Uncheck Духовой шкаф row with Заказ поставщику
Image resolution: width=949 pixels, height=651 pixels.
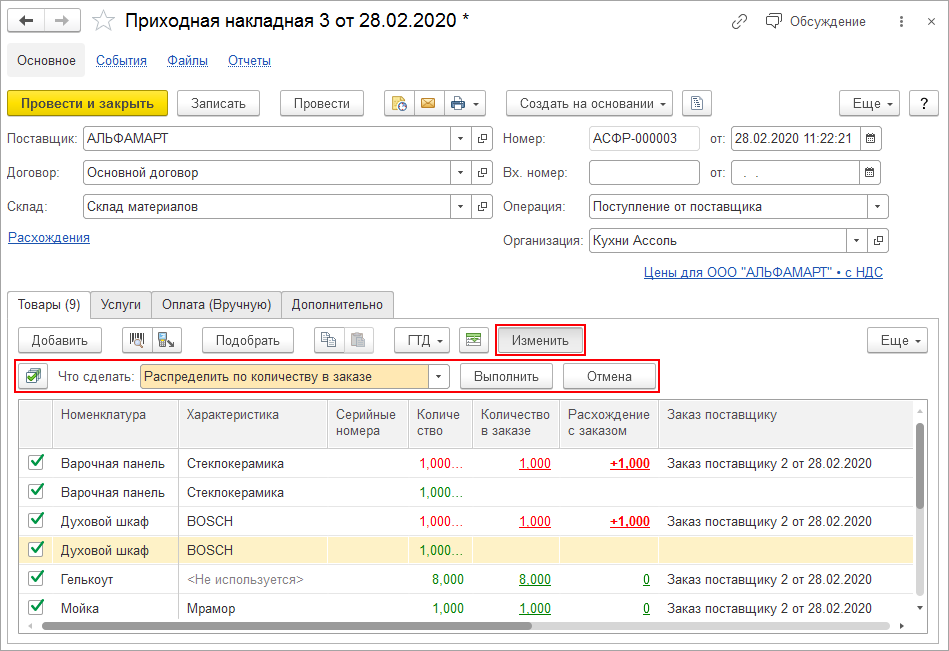36,520
